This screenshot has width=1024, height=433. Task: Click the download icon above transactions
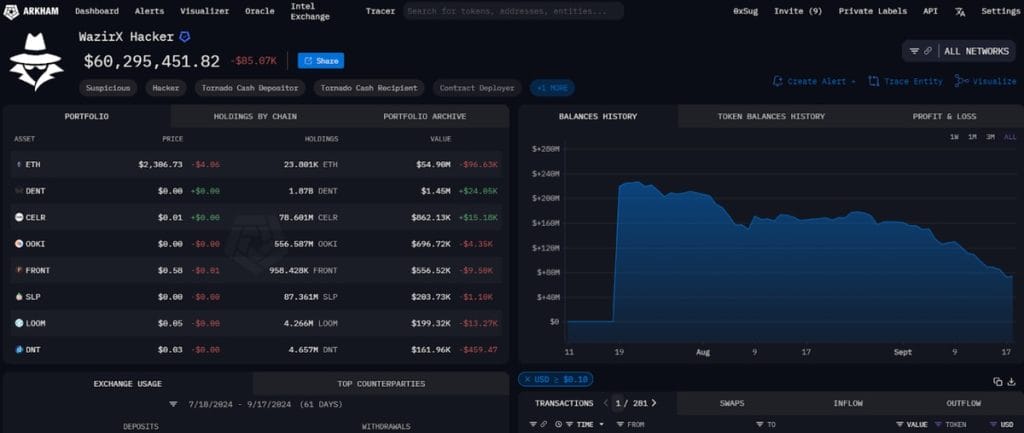coord(1012,381)
